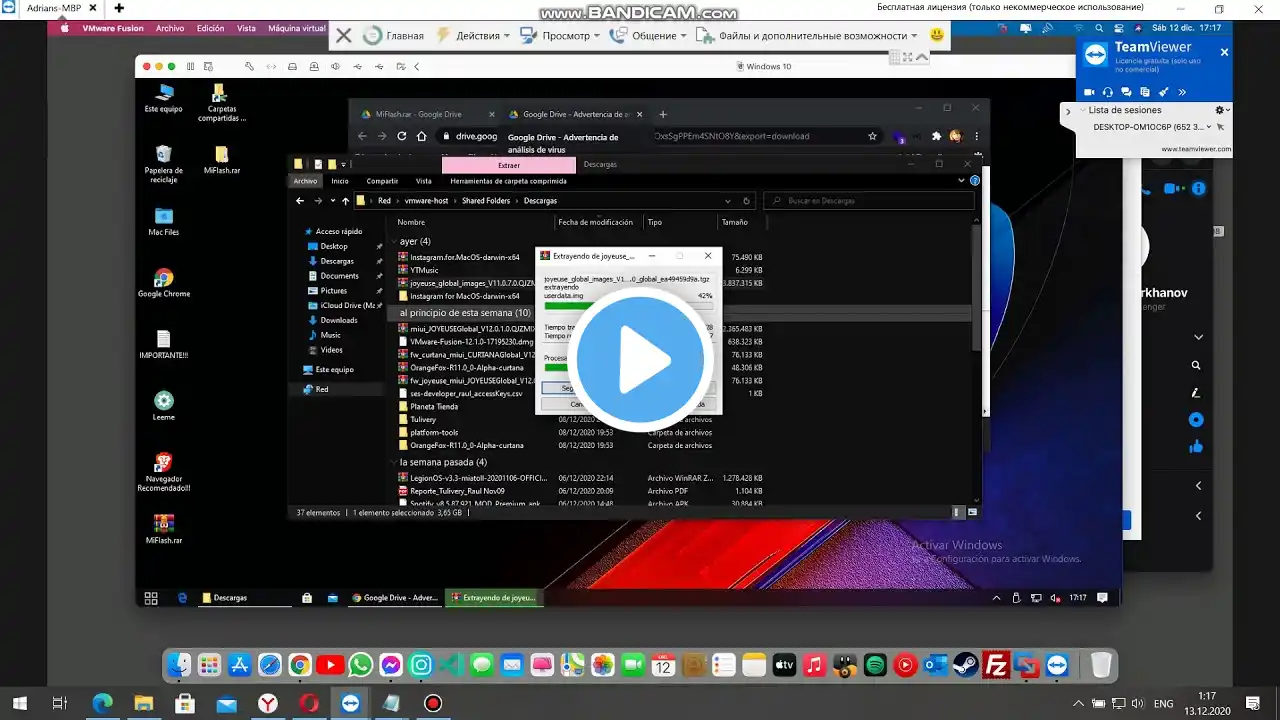Open Safari from the macOS dock
Viewport: 1280px width, 720px height.
click(x=270, y=664)
